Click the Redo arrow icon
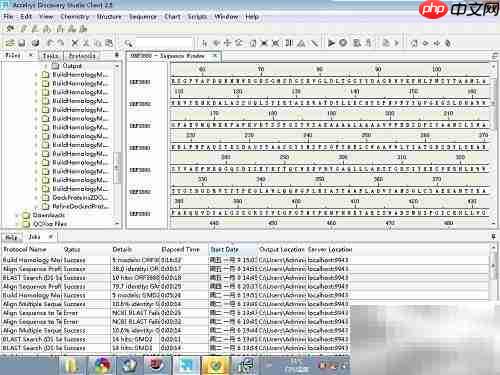Image resolution: width=500 pixels, height=375 pixels. coord(60,43)
